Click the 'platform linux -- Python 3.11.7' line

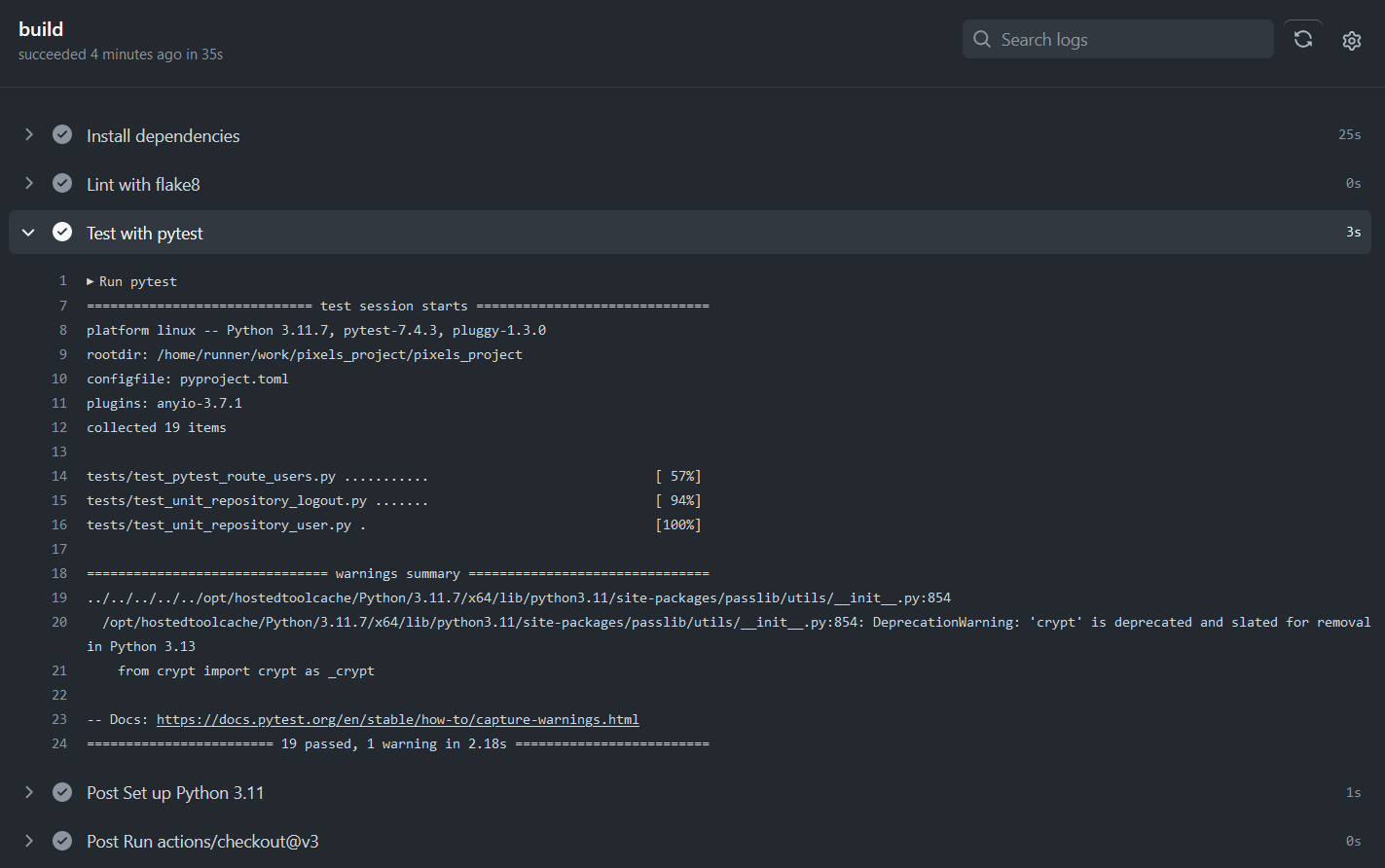pos(316,330)
